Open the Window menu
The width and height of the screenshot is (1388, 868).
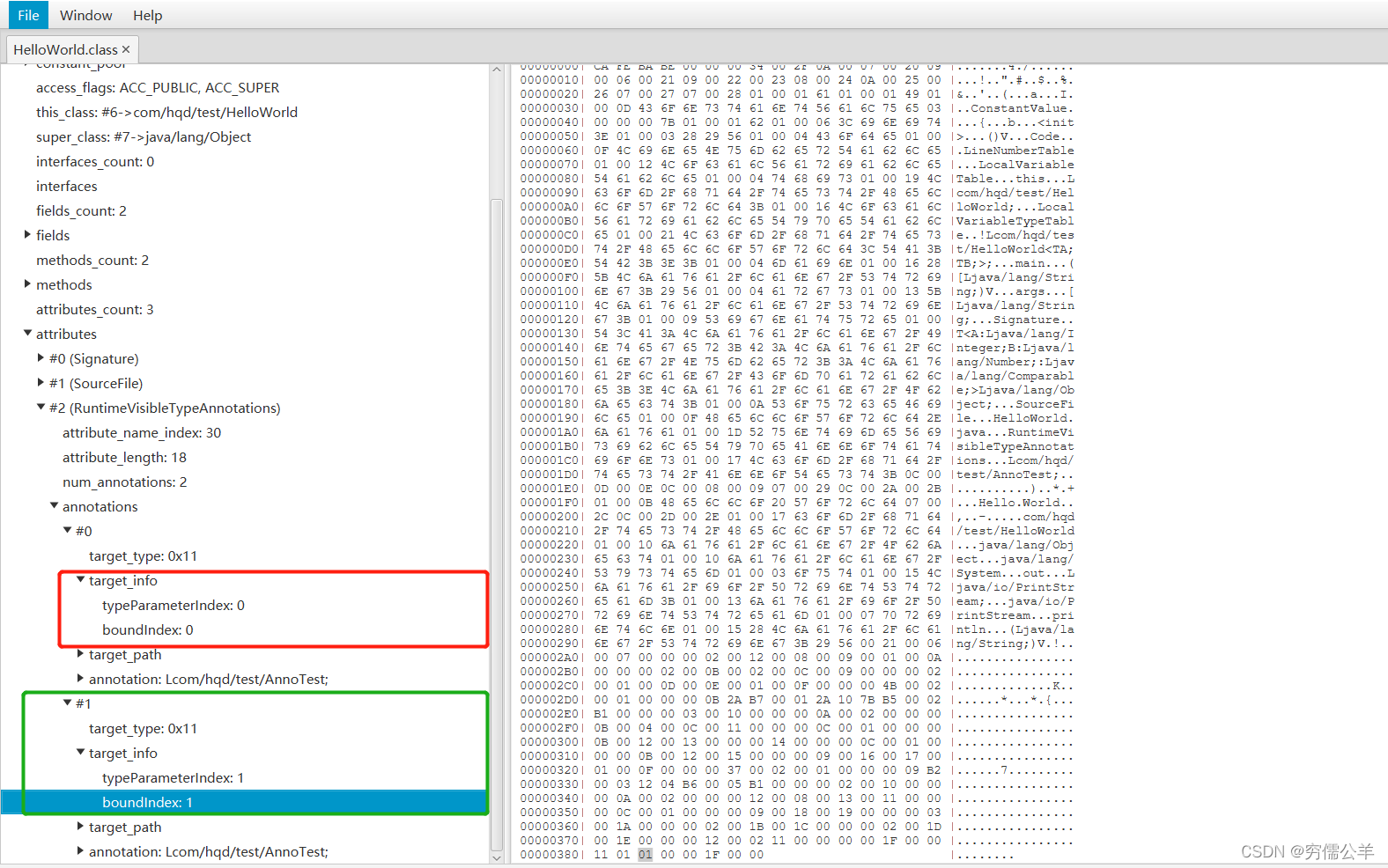click(x=85, y=15)
